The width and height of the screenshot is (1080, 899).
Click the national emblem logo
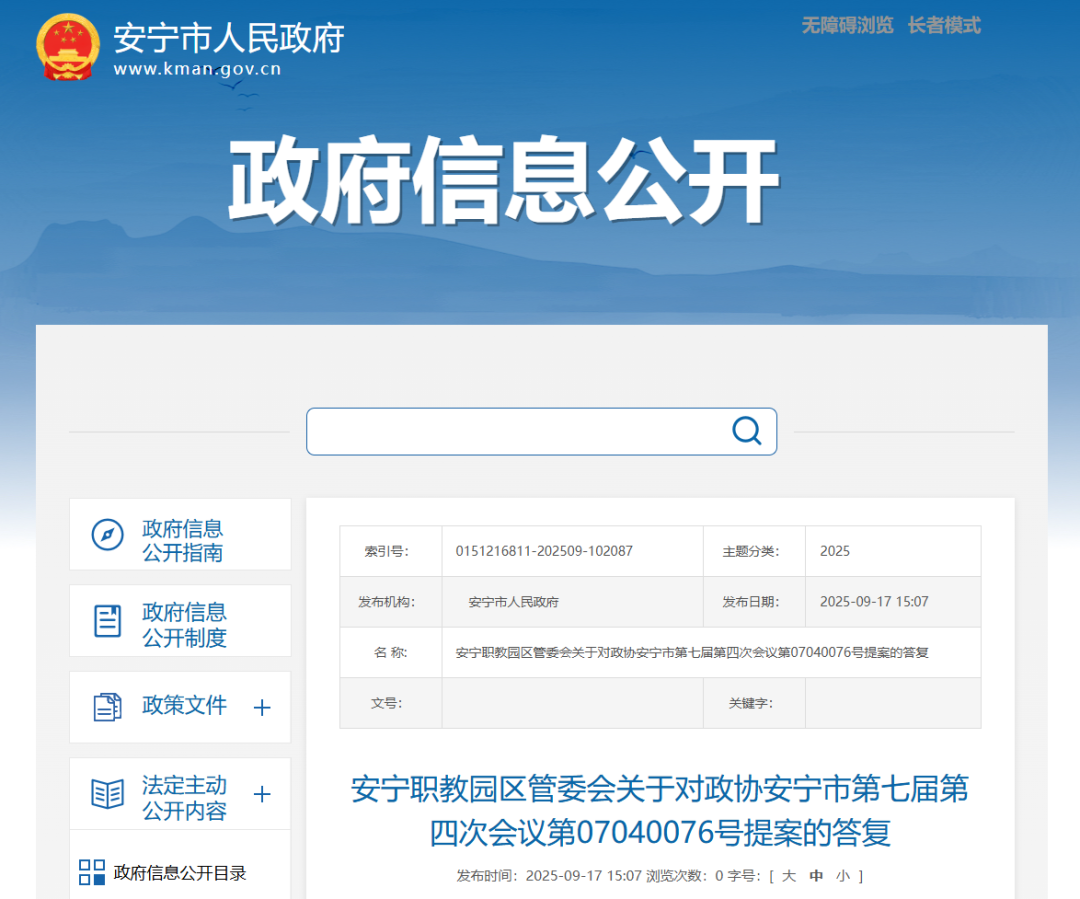point(68,47)
